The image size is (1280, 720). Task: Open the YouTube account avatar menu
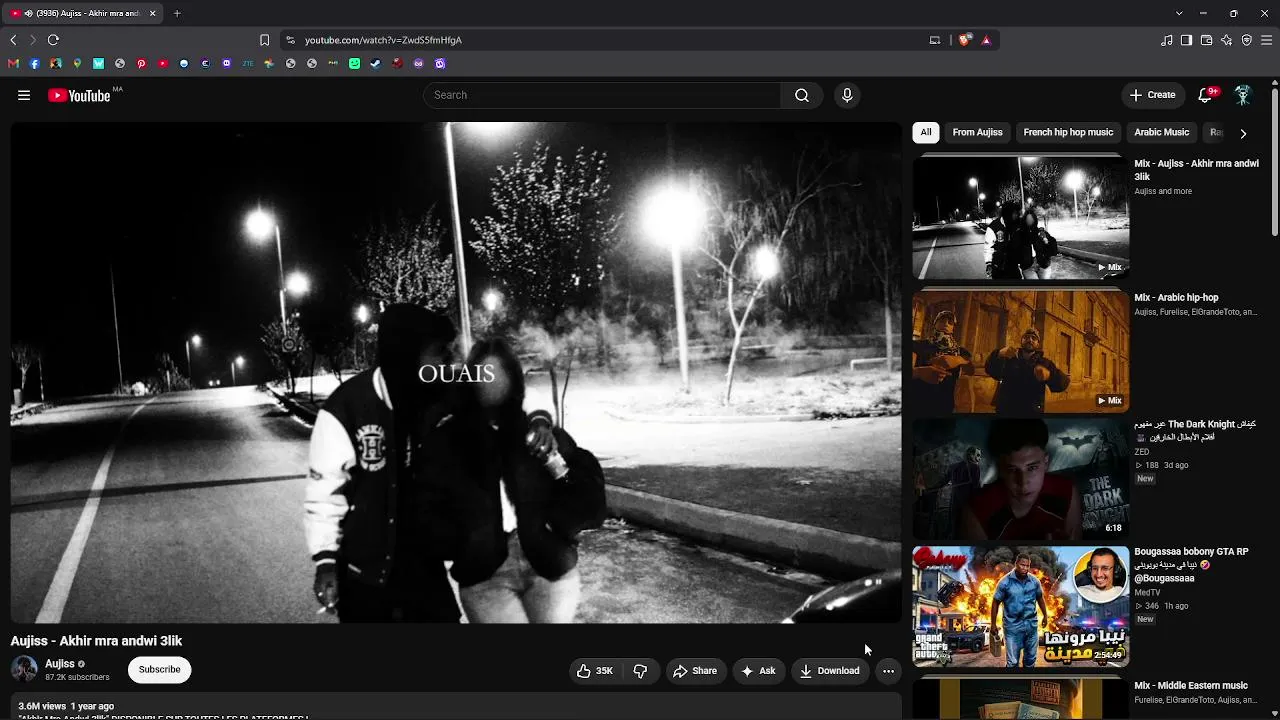[x=1243, y=95]
